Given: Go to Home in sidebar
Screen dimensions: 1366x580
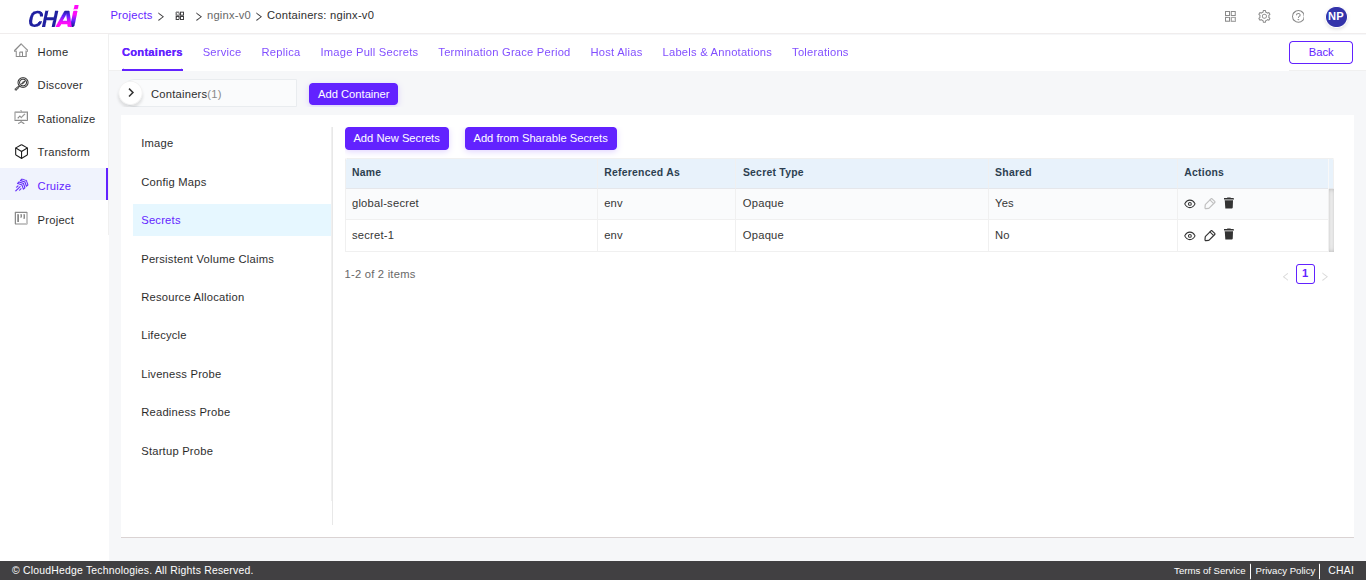Looking at the screenshot, I should pyautogui.click(x=54, y=51).
